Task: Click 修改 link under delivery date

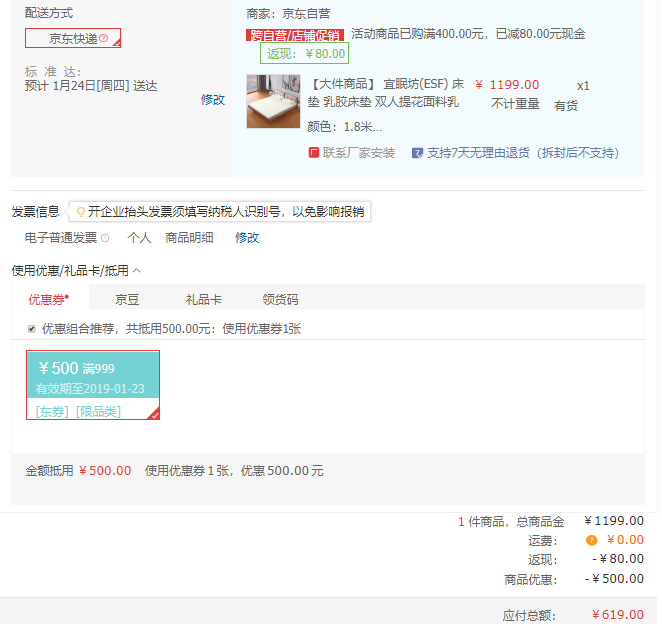Action: 213,100
